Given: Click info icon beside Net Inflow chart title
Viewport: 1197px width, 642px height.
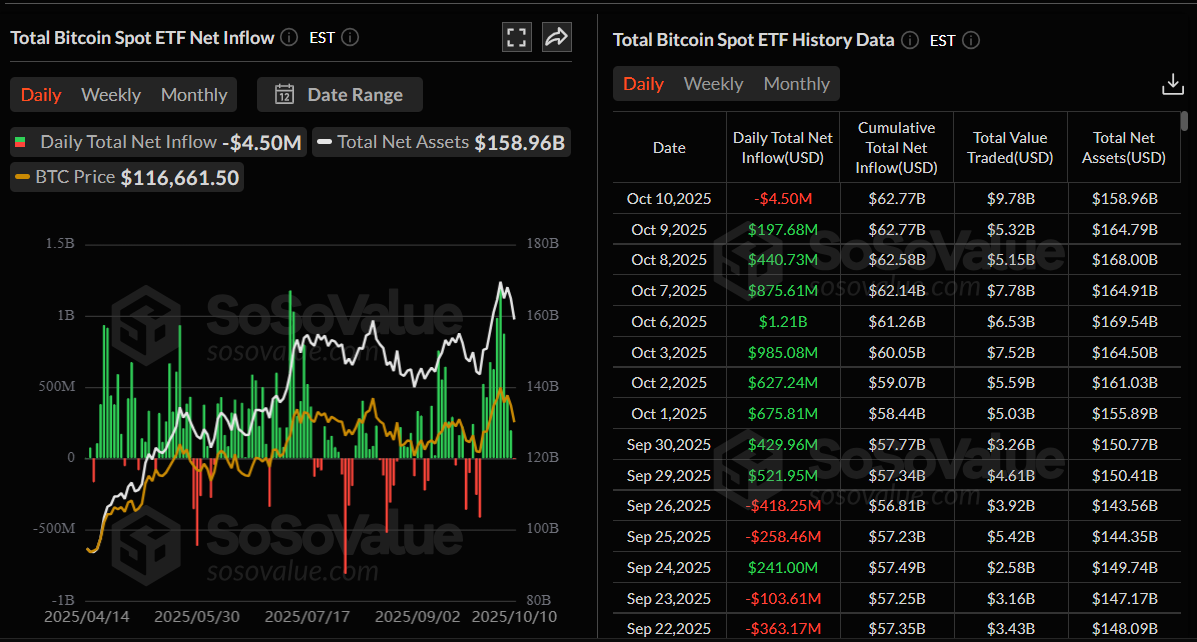Looking at the screenshot, I should point(289,38).
